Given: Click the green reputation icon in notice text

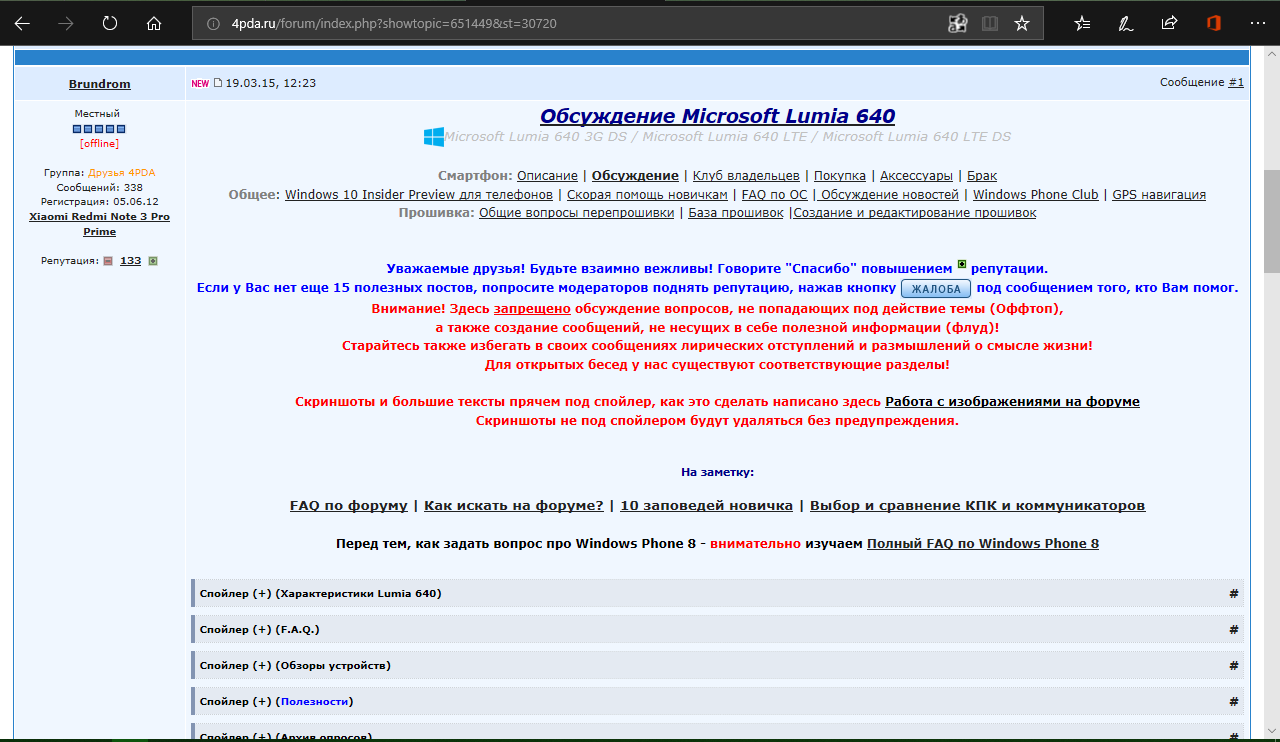Looking at the screenshot, I should coord(962,265).
